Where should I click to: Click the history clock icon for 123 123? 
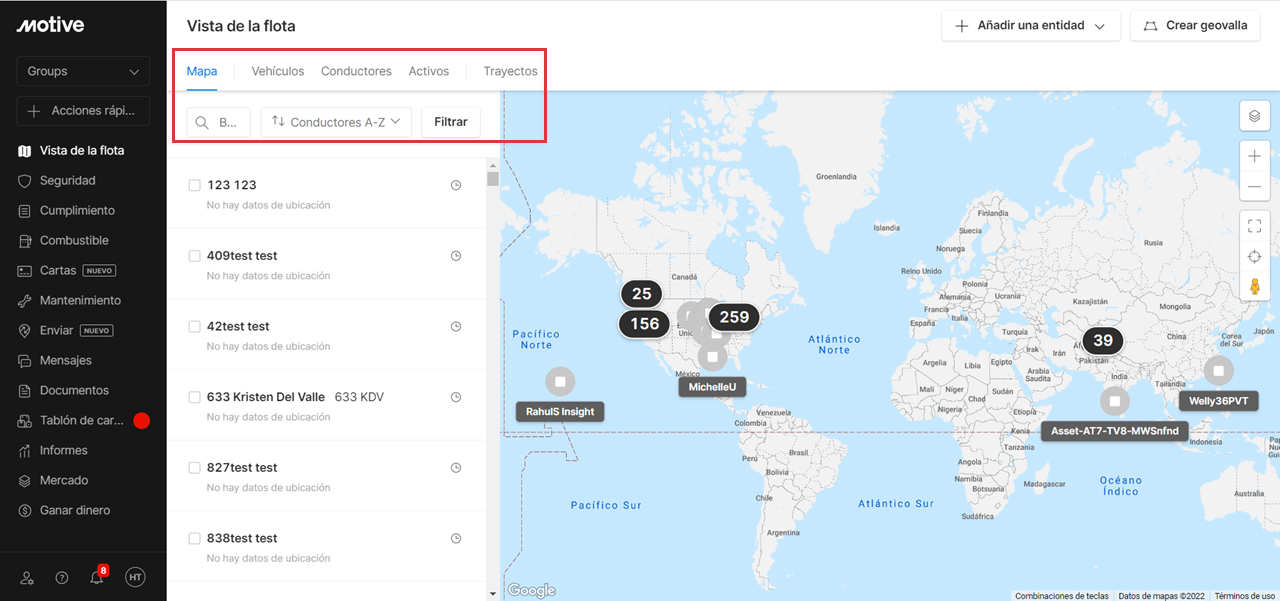[456, 185]
